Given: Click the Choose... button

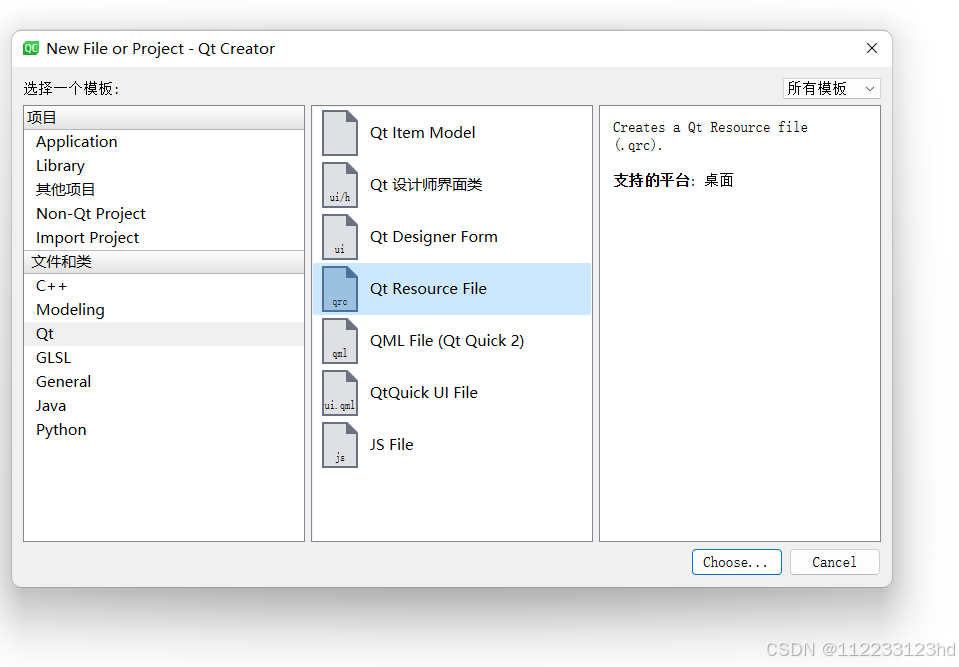Looking at the screenshot, I should 736,562.
